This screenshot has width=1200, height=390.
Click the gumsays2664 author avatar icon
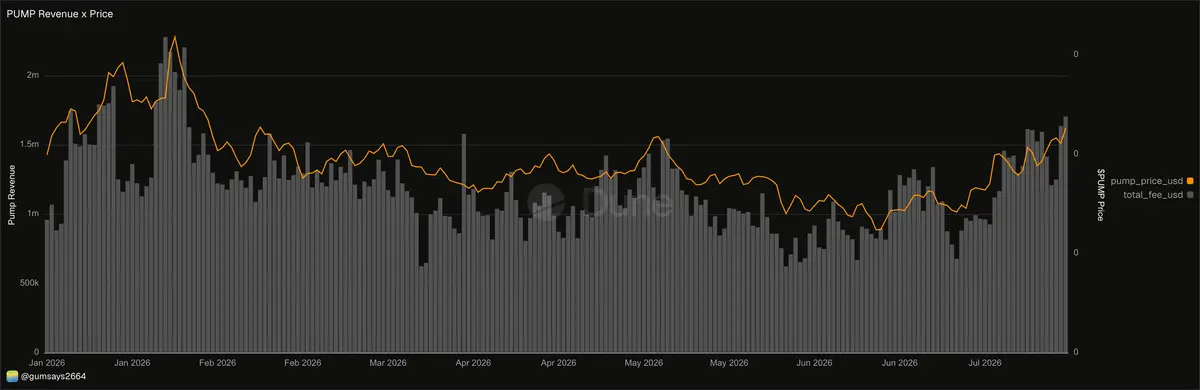[x=12, y=376]
